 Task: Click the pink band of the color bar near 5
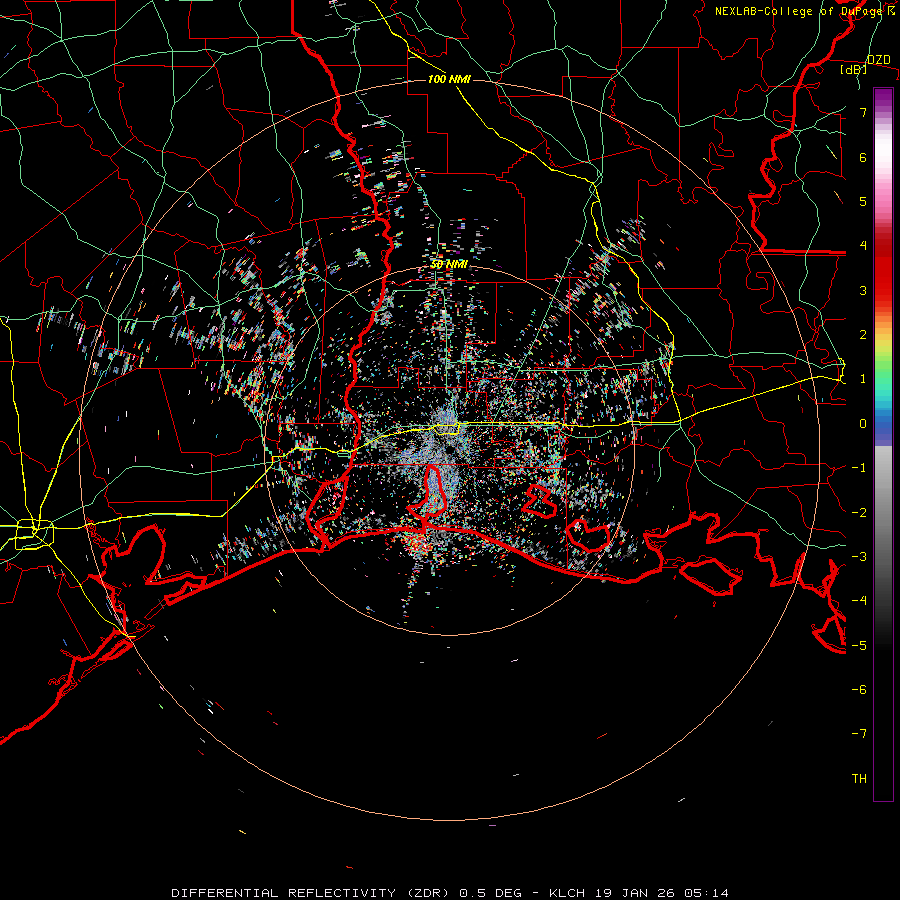tap(883, 198)
